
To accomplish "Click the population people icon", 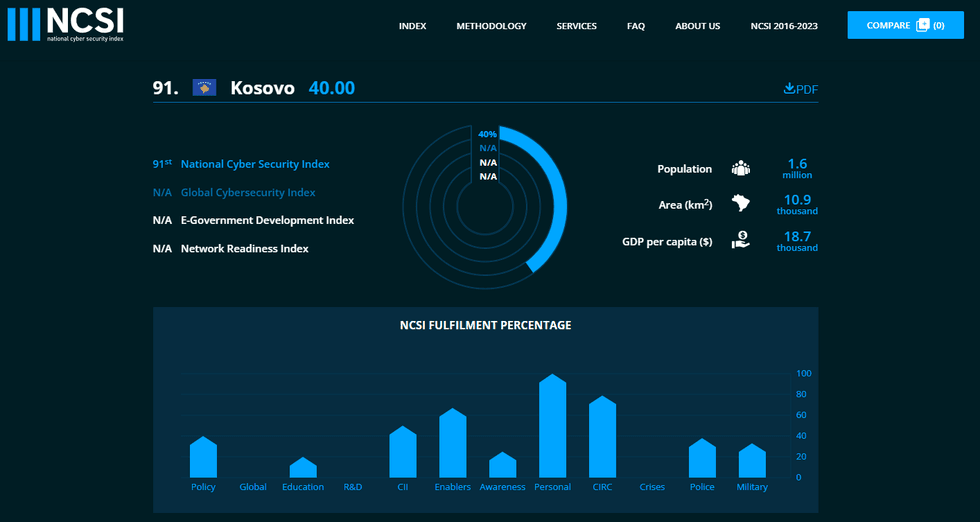I will click(x=741, y=169).
